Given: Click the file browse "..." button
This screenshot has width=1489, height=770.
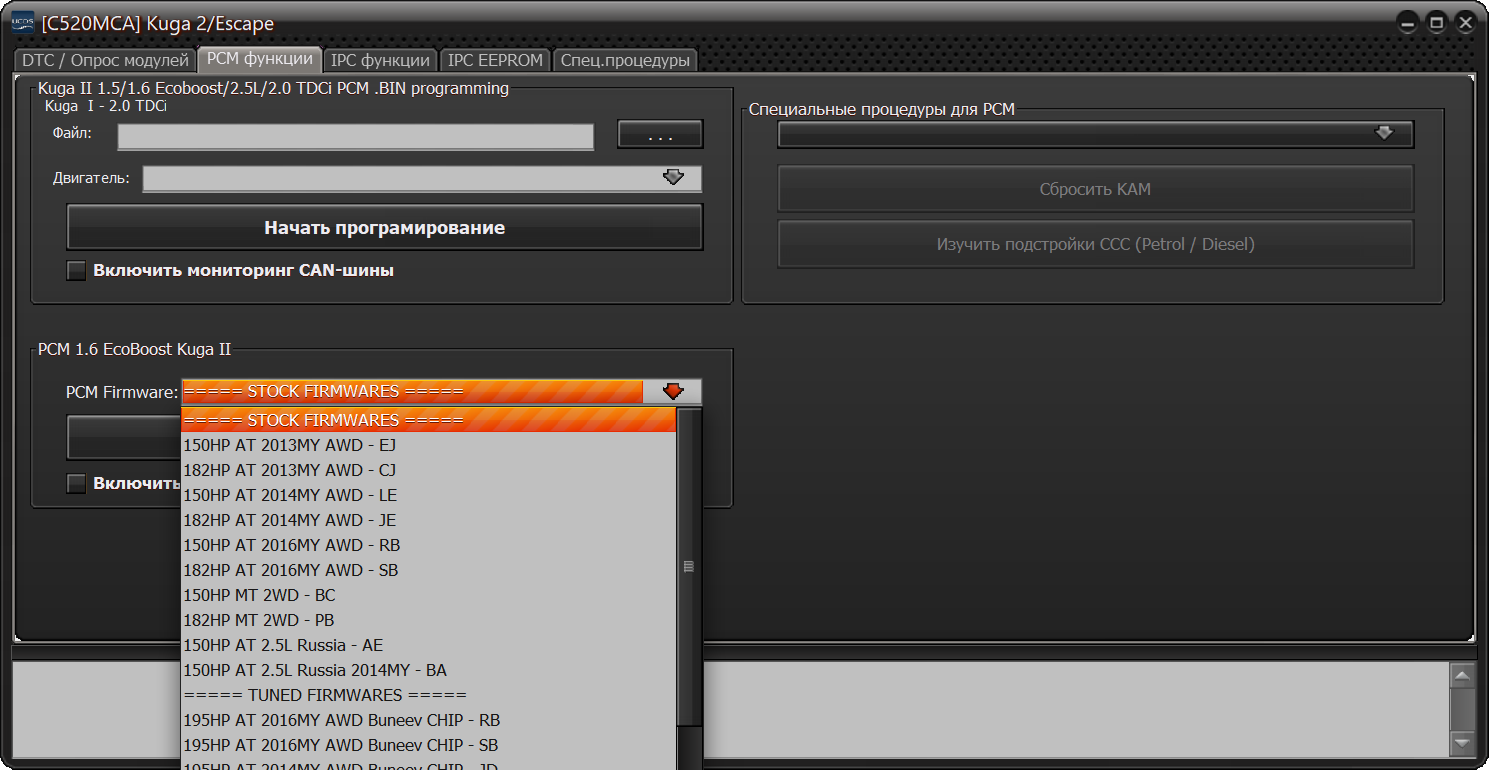Looking at the screenshot, I should coord(660,134).
